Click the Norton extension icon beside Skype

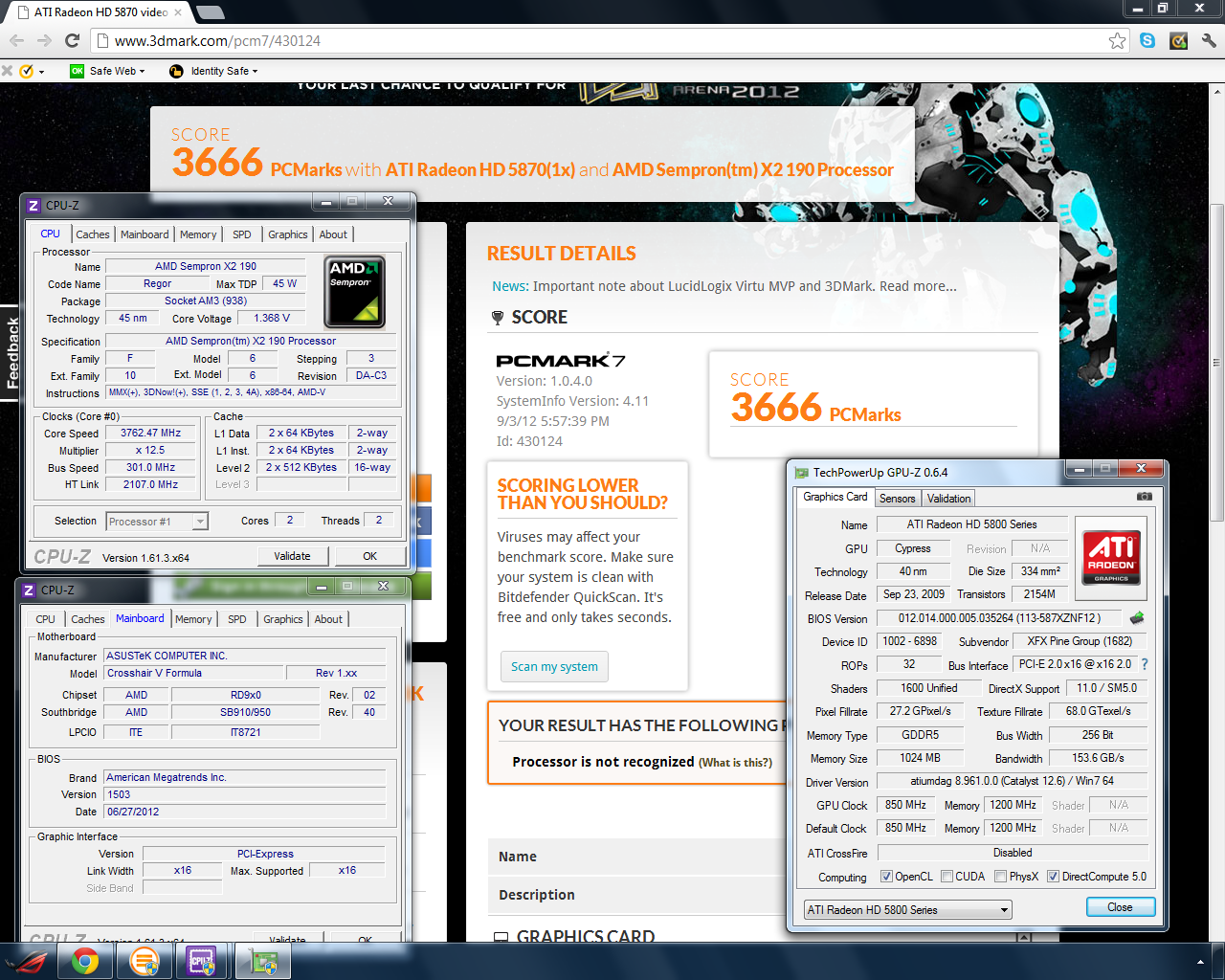point(1179,40)
